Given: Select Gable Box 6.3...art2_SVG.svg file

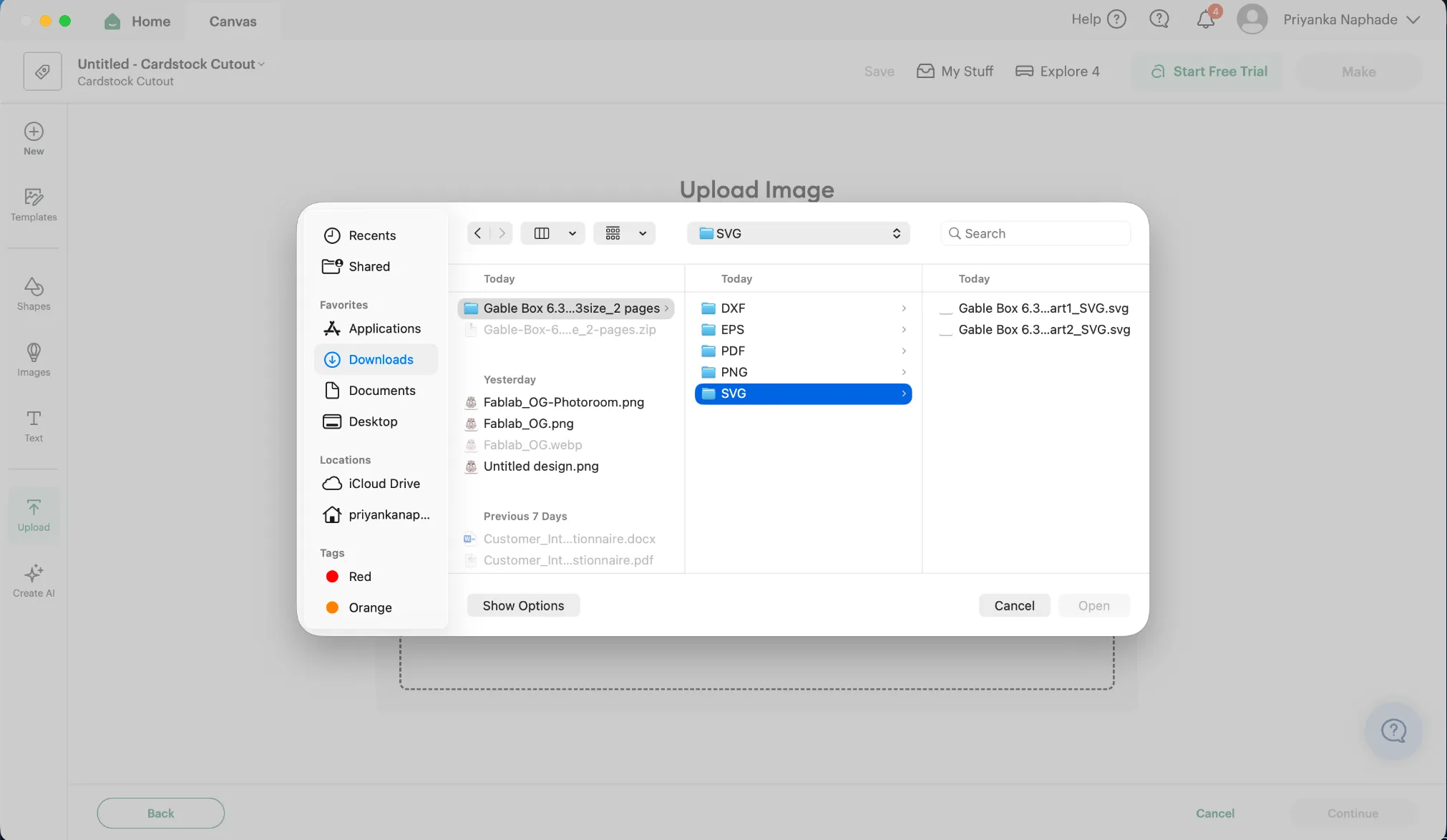Looking at the screenshot, I should 1036,330.
